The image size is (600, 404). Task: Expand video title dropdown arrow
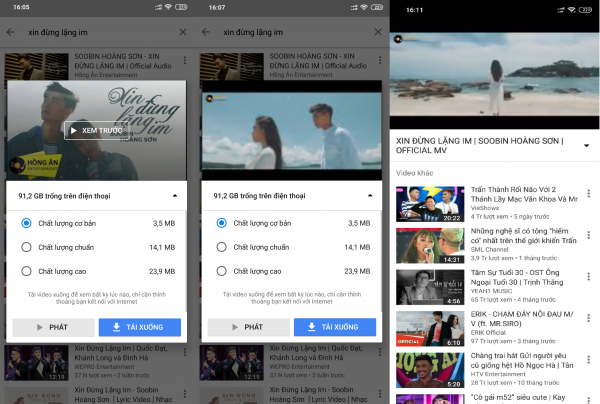pyautogui.click(x=586, y=145)
